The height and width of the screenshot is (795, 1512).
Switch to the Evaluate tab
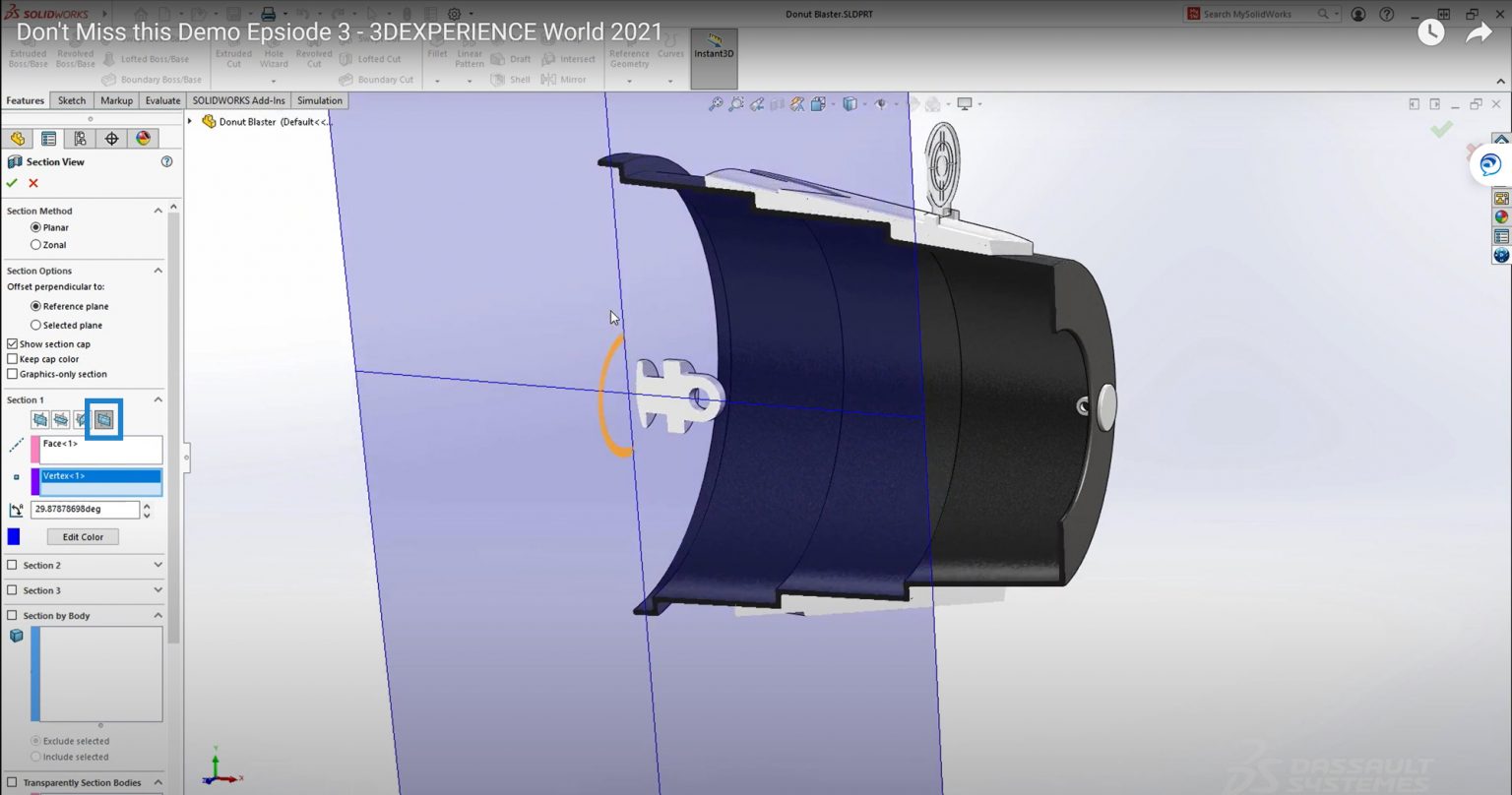pos(163,100)
